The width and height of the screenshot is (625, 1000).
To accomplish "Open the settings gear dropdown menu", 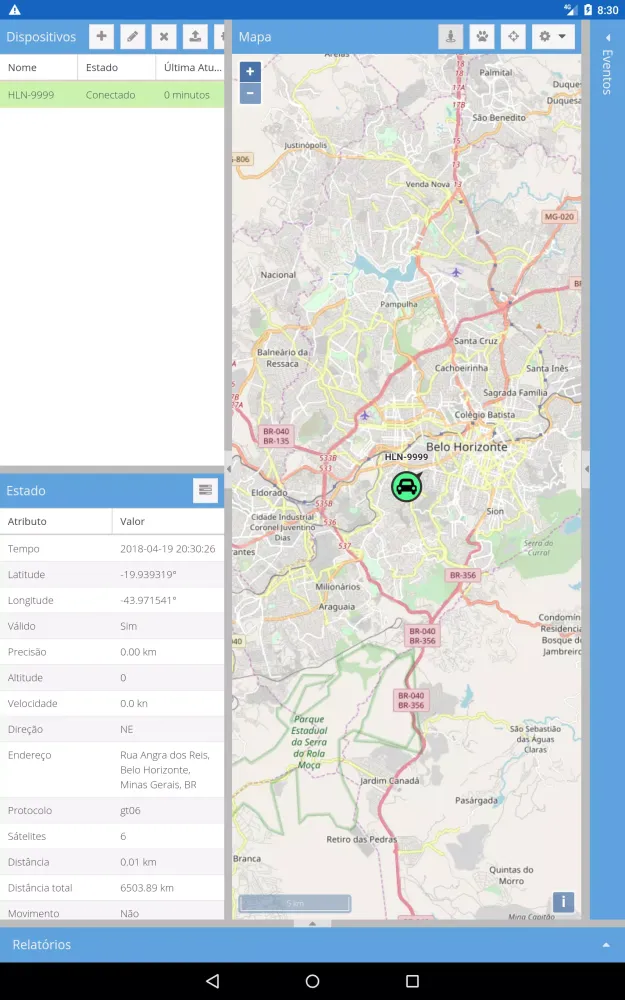I will (x=553, y=37).
